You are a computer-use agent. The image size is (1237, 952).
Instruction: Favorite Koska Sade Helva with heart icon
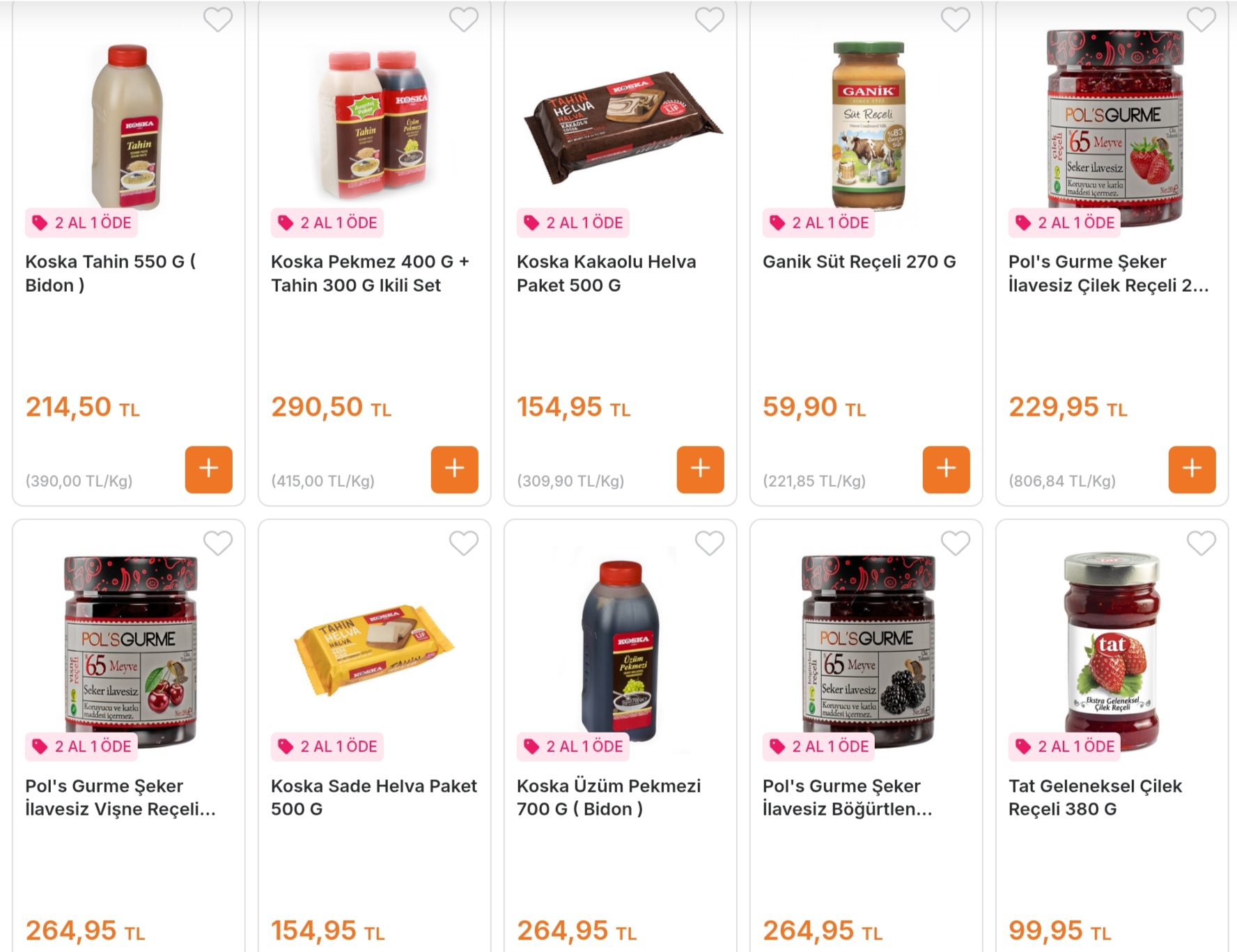coord(464,543)
